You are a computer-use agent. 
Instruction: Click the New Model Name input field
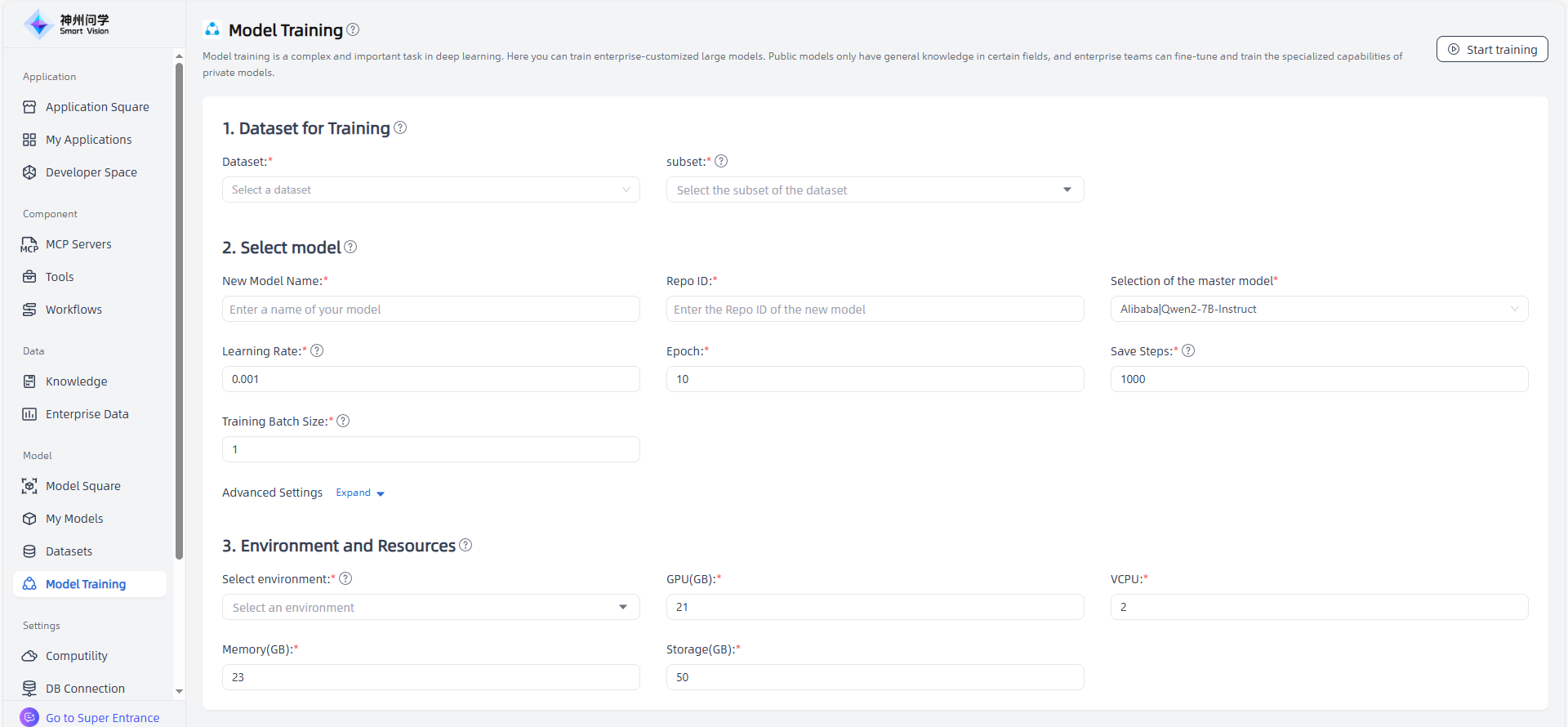430,309
